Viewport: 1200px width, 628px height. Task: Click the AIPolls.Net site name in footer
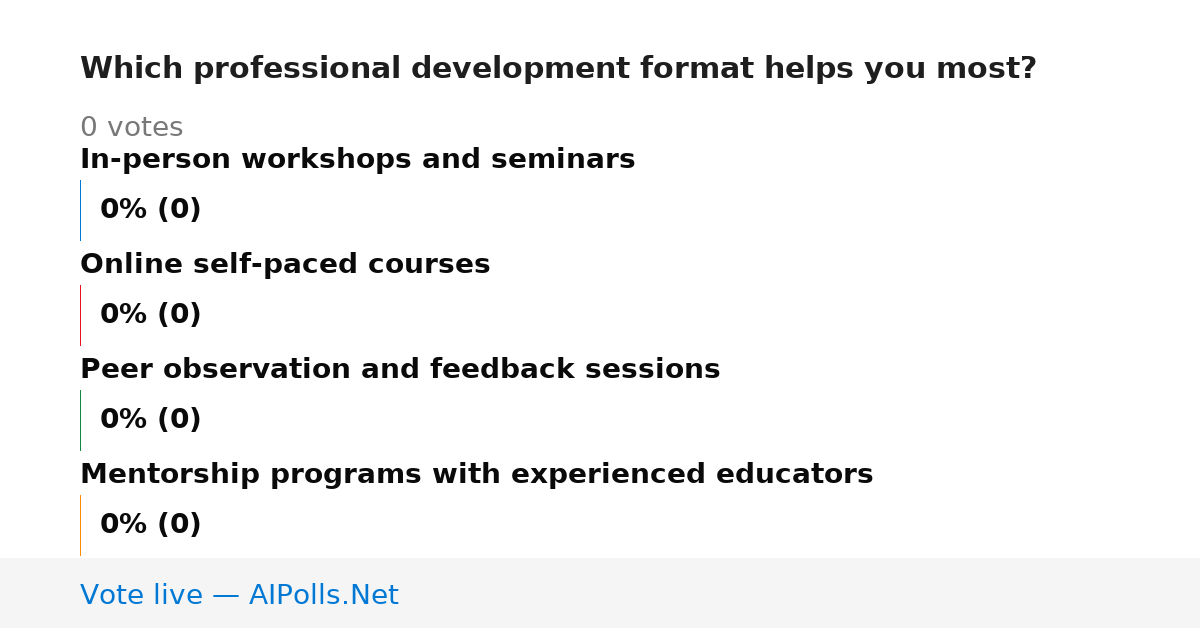(x=323, y=596)
